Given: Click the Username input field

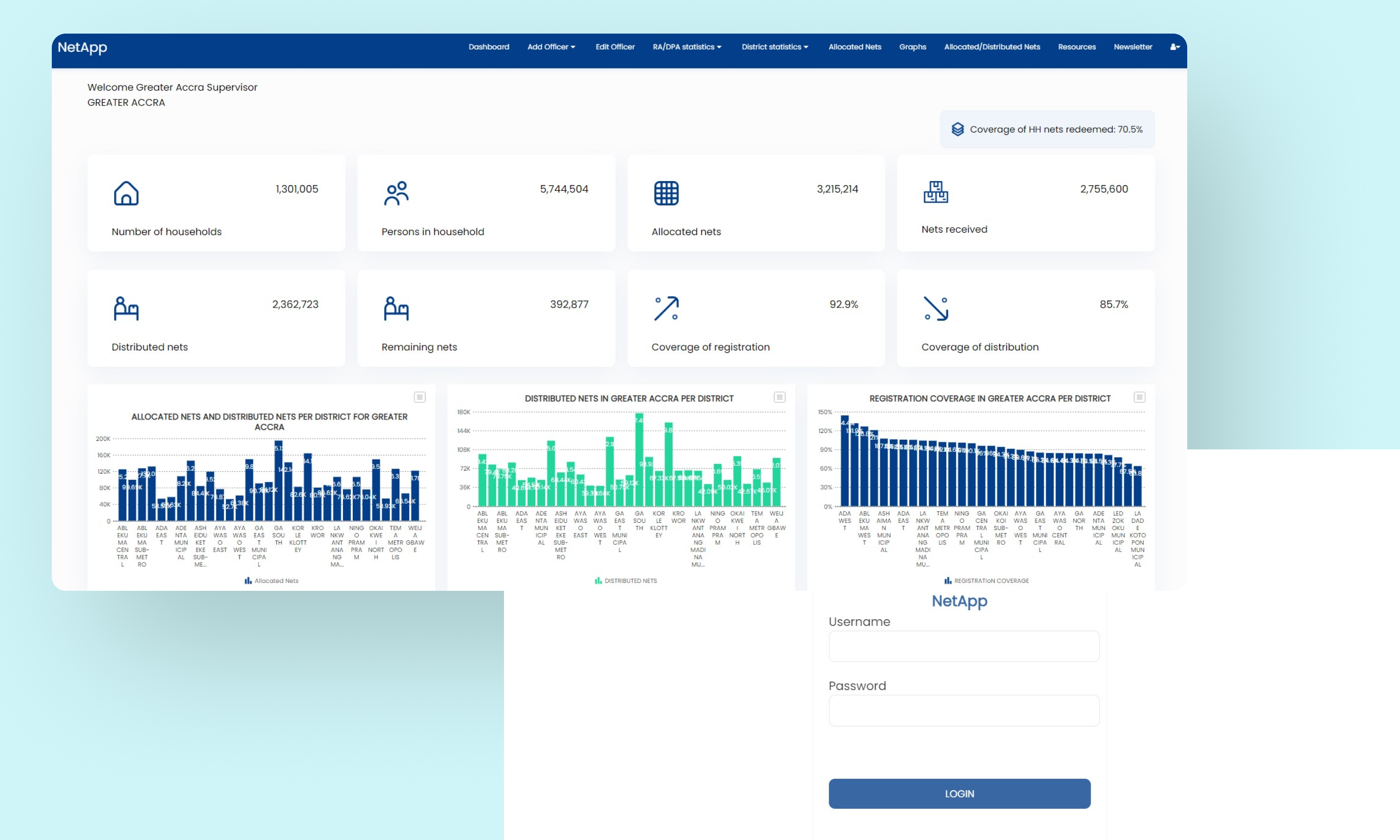Looking at the screenshot, I should 964,646.
